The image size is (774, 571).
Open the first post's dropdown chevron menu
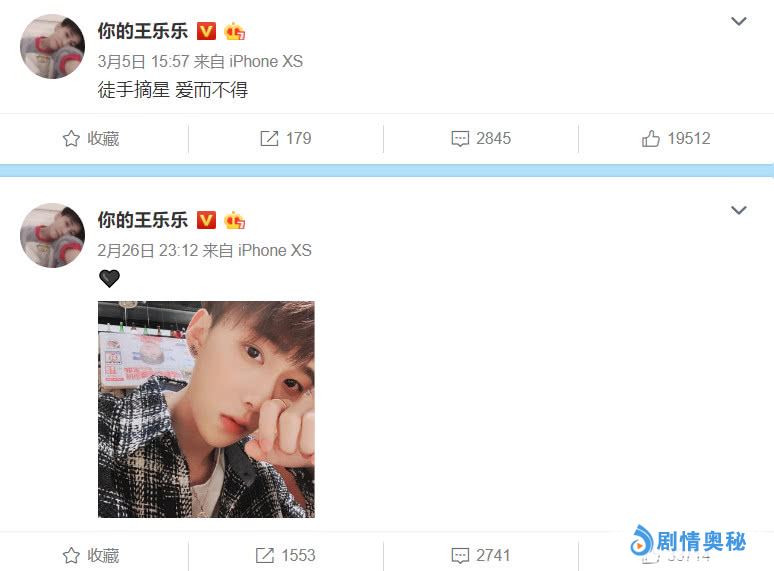[x=738, y=21]
